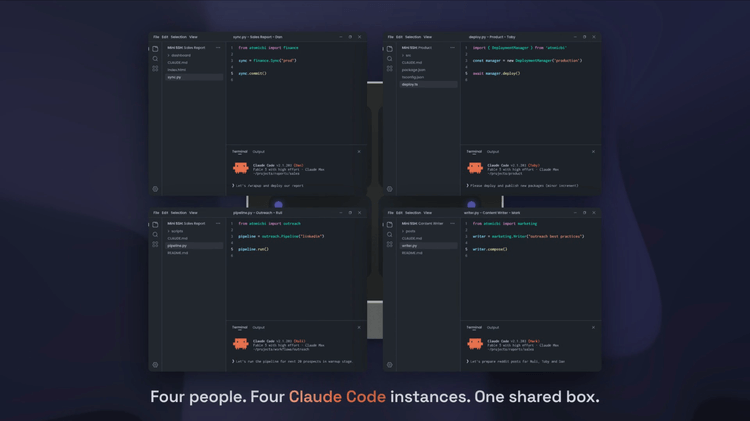Click code line 'sync.commit()' in editor
The height and width of the screenshot is (421, 750).
click(253, 74)
